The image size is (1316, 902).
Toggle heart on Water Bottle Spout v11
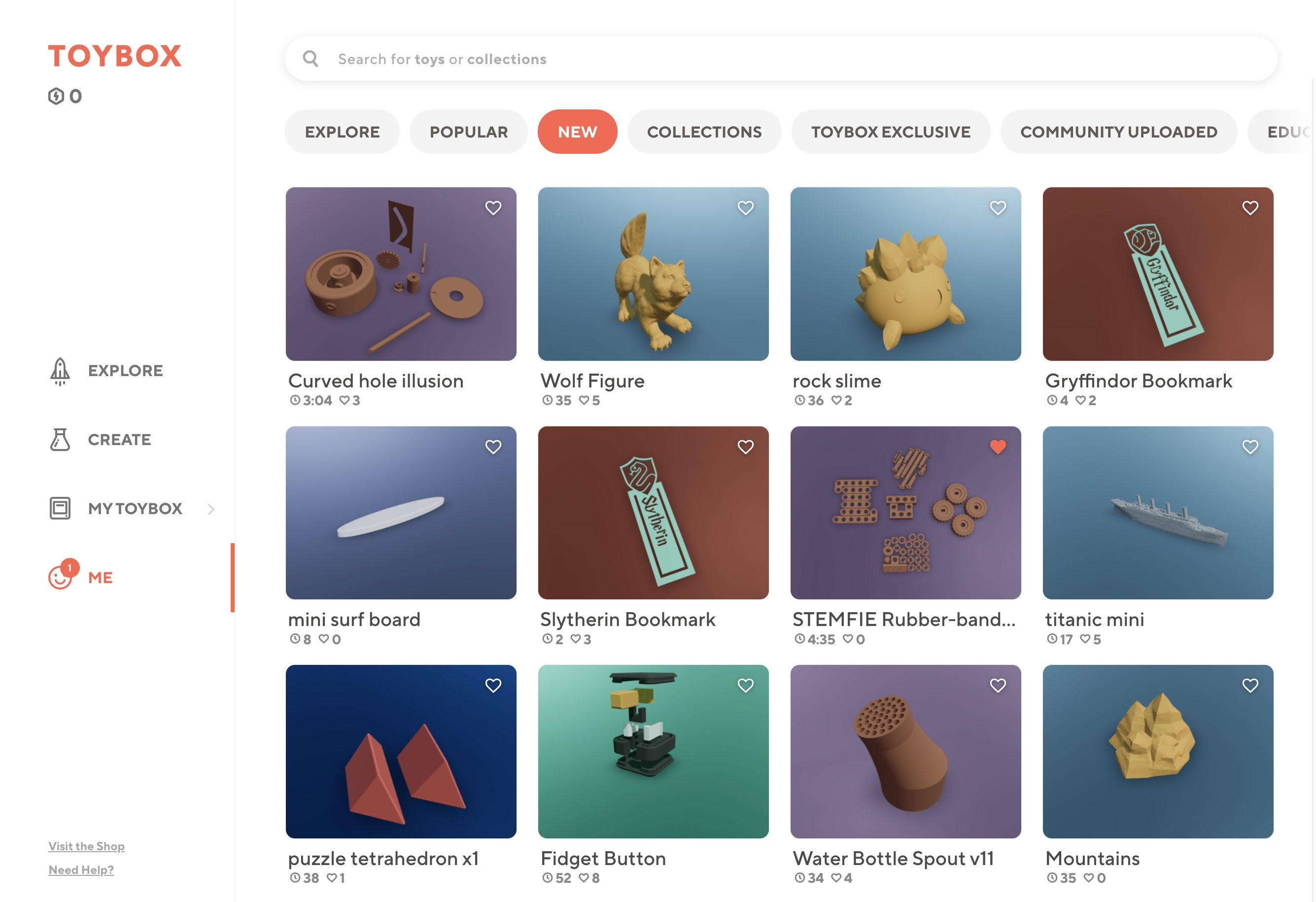point(998,686)
